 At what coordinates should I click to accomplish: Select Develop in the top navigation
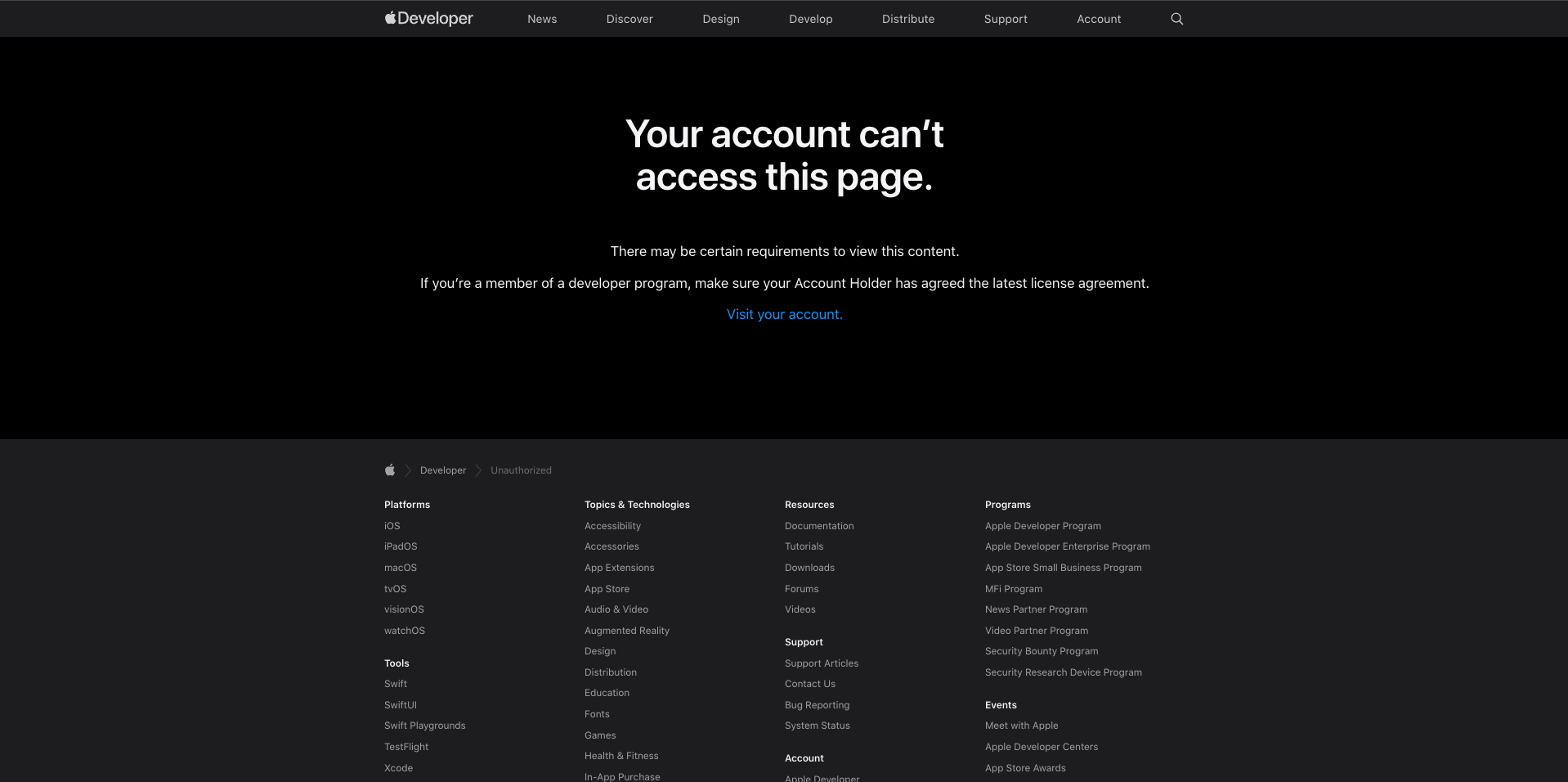[x=811, y=19]
